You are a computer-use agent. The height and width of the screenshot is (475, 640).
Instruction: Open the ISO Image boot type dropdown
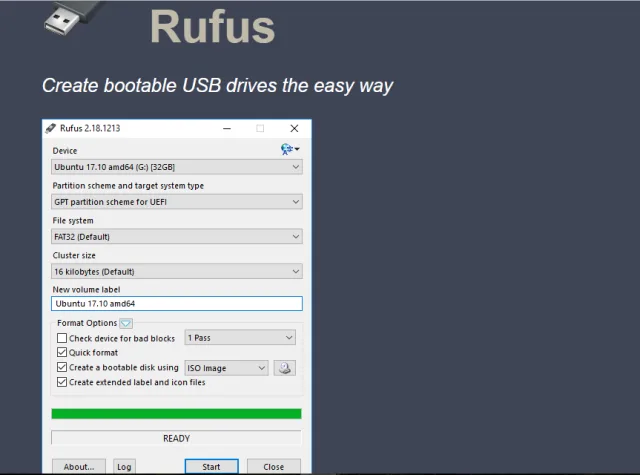point(227,368)
